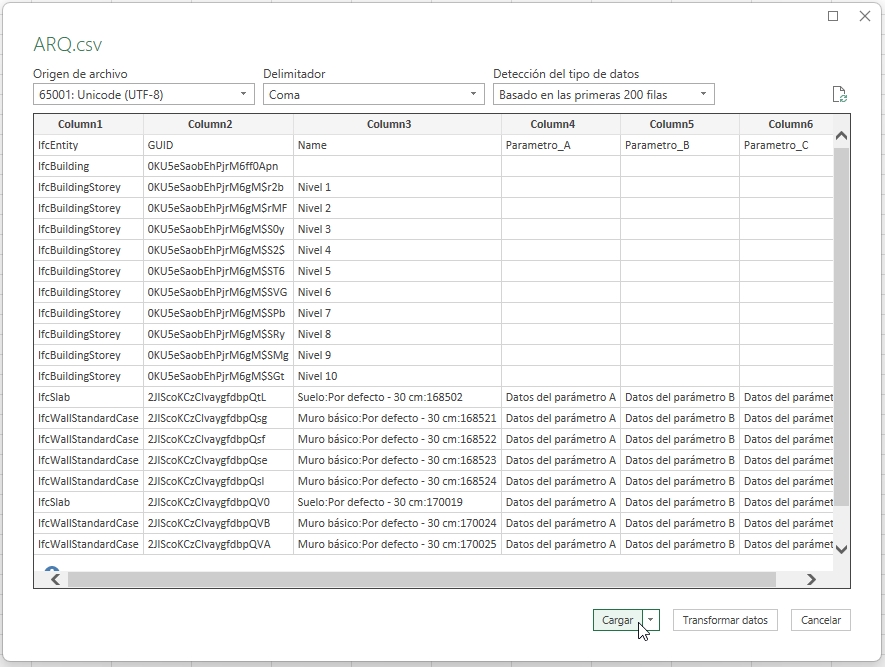This screenshot has width=885, height=667.
Task: Cancel the import with Cancelar
Action: (821, 620)
